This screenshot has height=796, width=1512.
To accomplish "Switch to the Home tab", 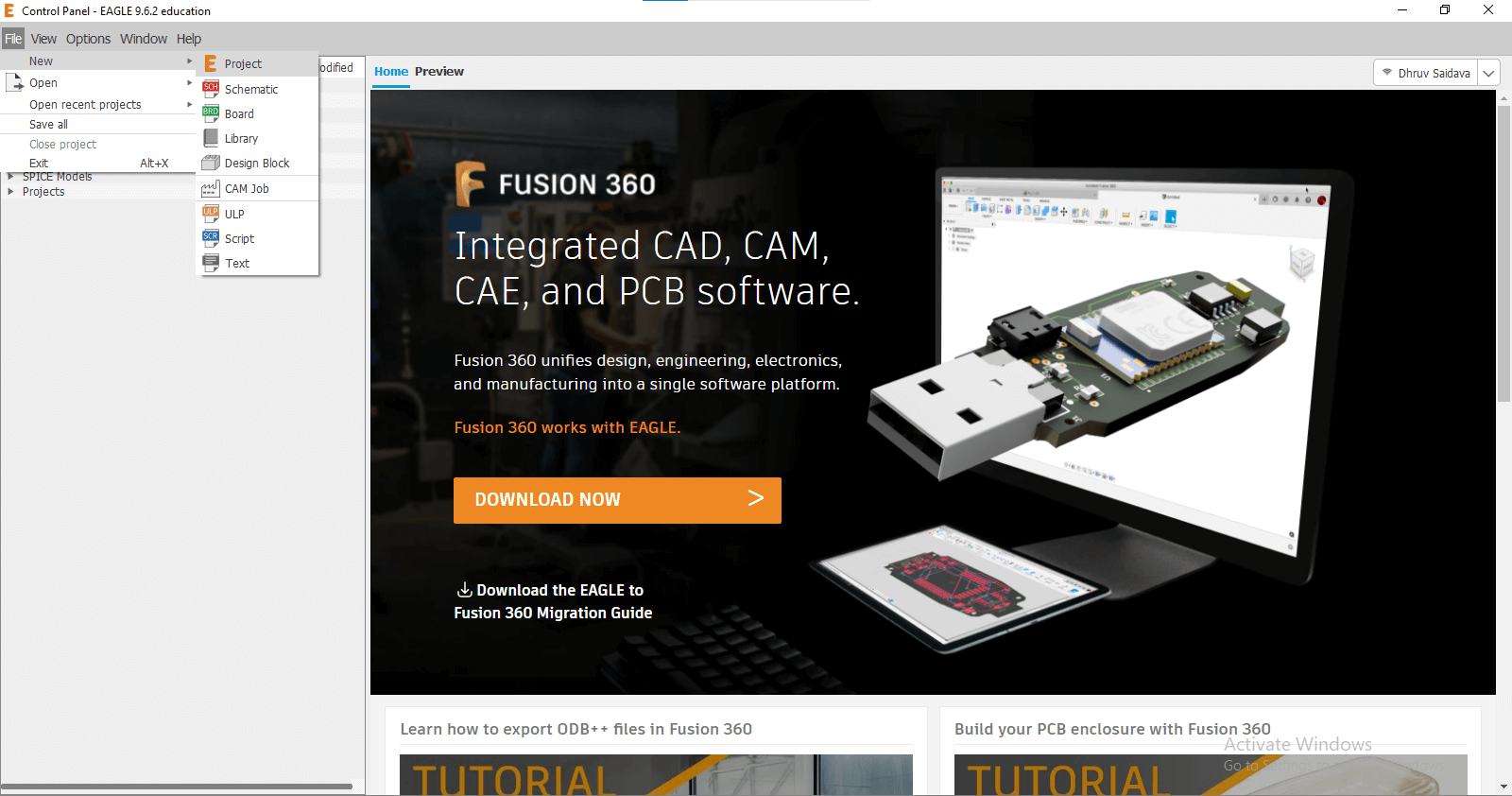I will click(x=391, y=71).
